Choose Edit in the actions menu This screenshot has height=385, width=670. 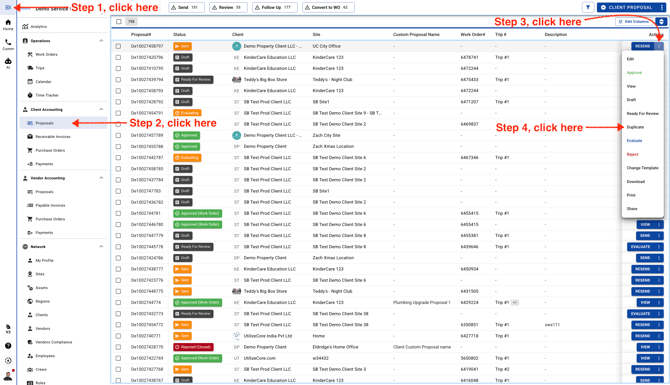(x=630, y=59)
